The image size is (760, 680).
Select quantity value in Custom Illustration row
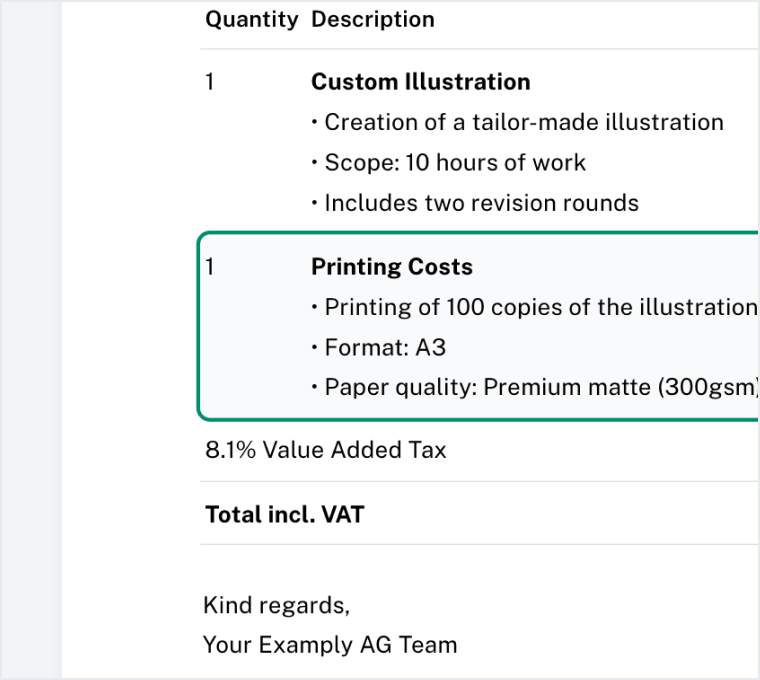coord(210,82)
